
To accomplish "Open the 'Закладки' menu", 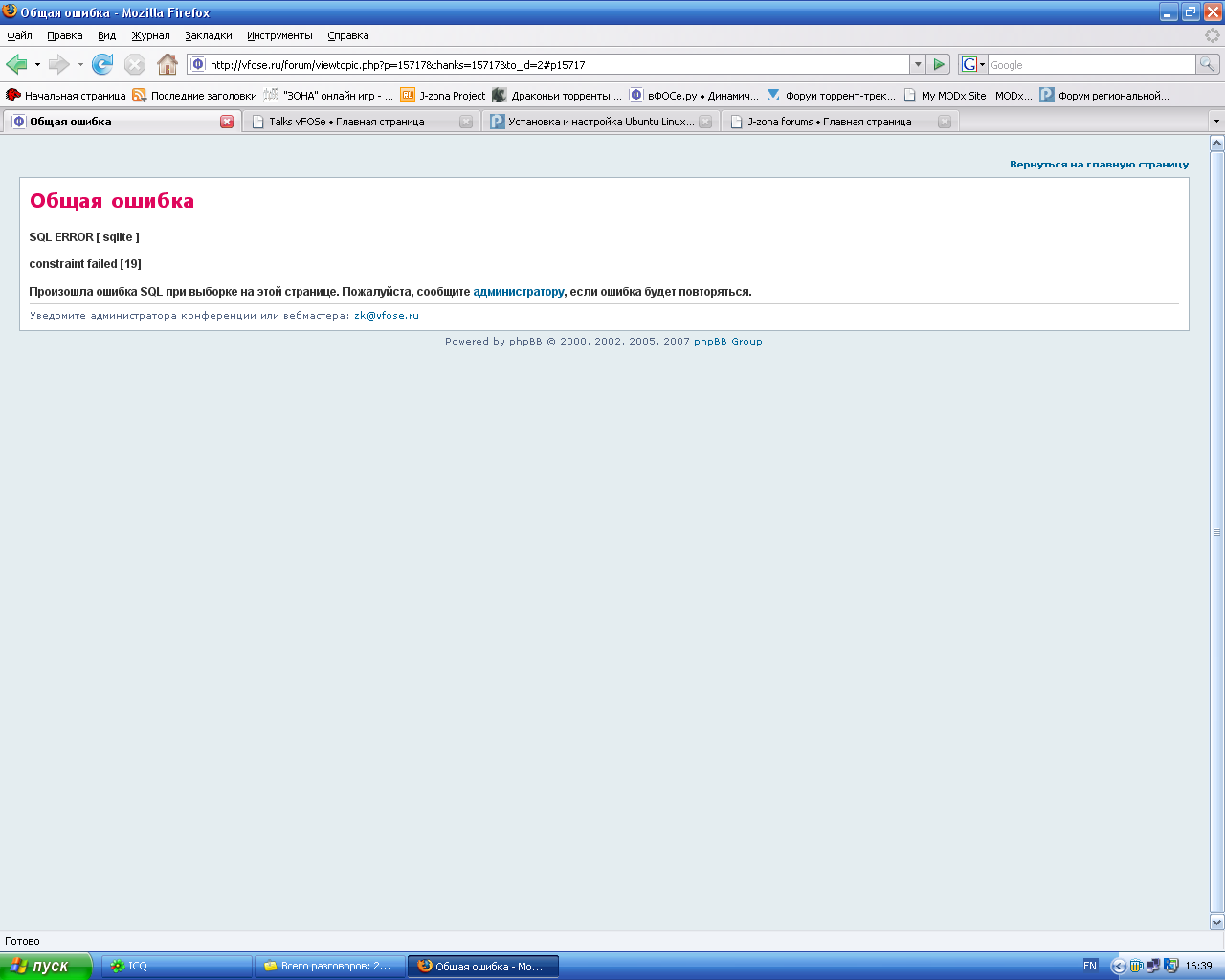I will point(209,35).
